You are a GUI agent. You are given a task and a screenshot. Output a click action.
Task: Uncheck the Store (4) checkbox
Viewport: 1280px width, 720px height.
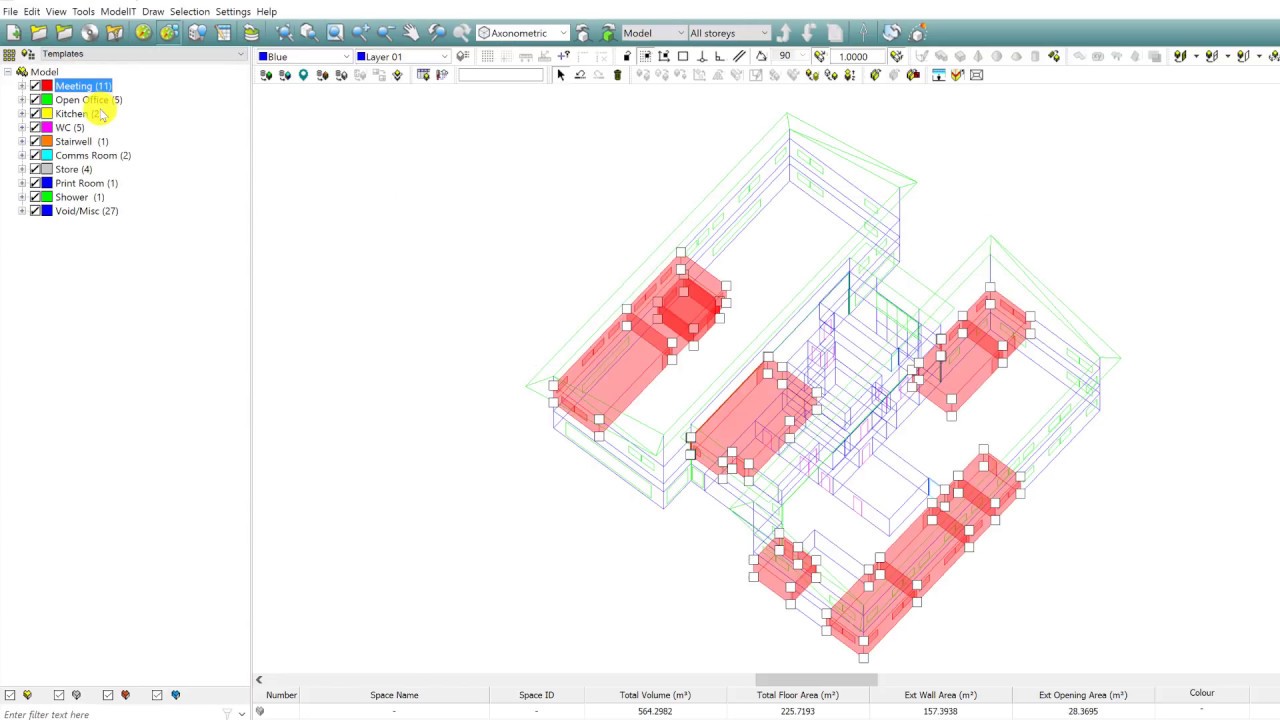[35, 170]
